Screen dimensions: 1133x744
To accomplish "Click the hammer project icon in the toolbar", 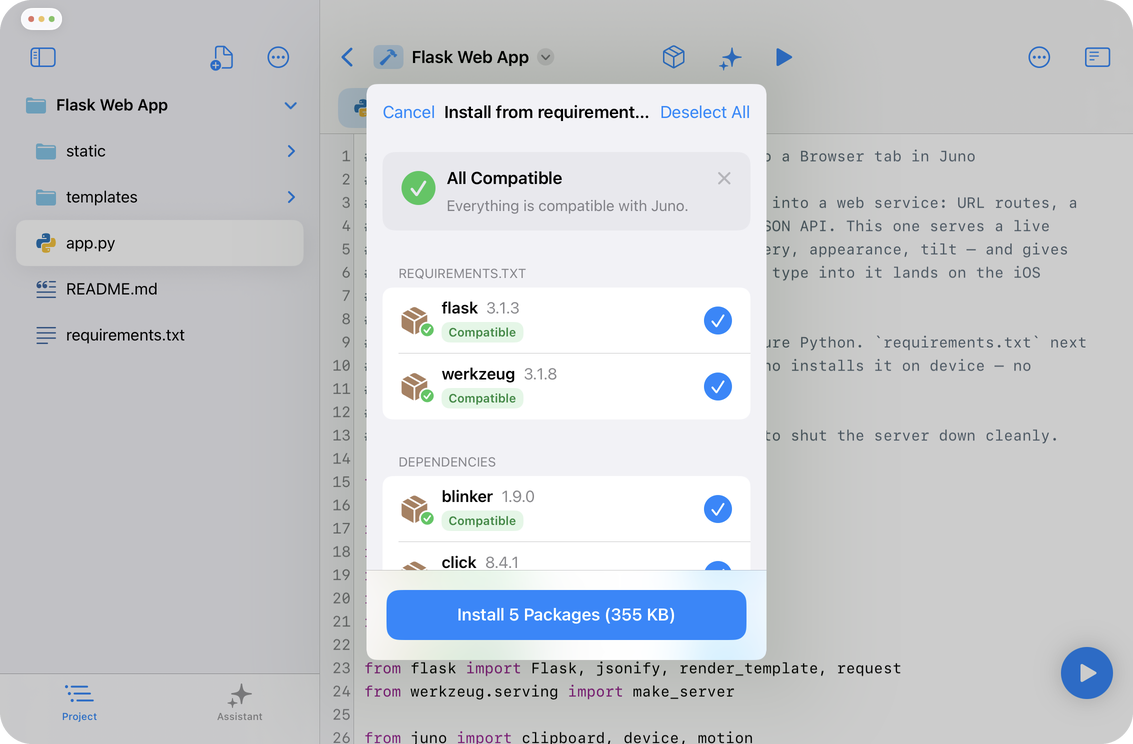I will [388, 57].
